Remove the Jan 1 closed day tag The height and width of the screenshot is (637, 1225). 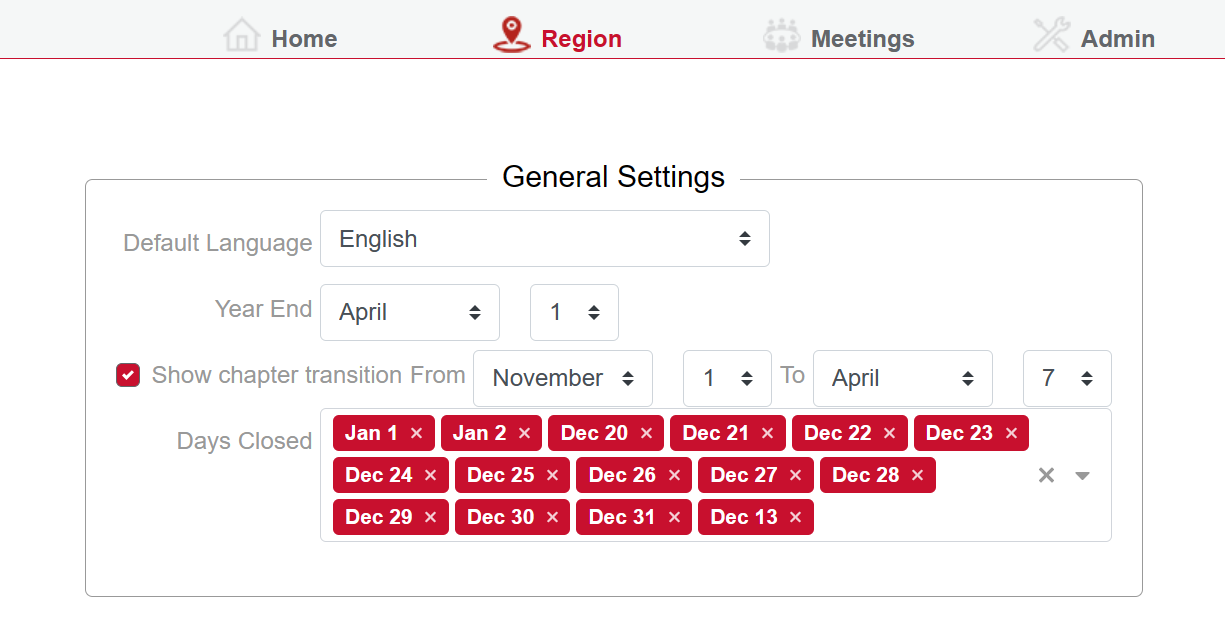417,433
